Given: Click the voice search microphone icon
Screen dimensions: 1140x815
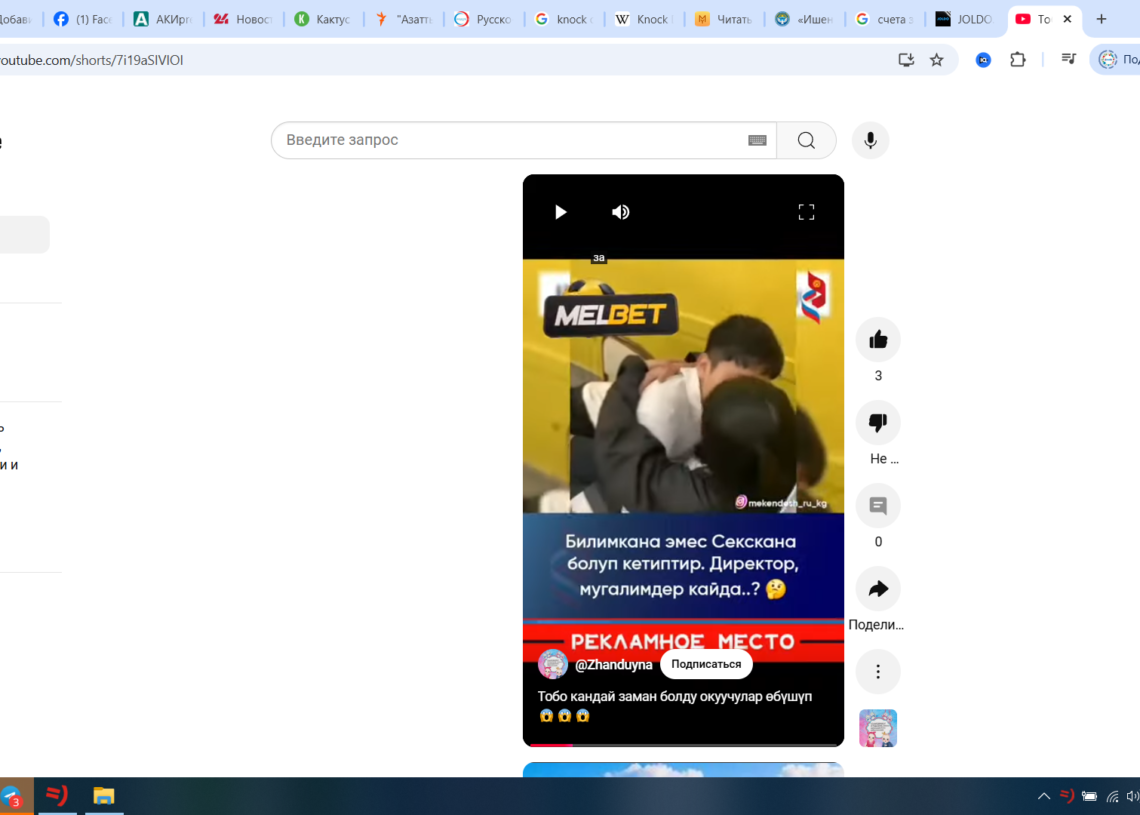Looking at the screenshot, I should (870, 140).
